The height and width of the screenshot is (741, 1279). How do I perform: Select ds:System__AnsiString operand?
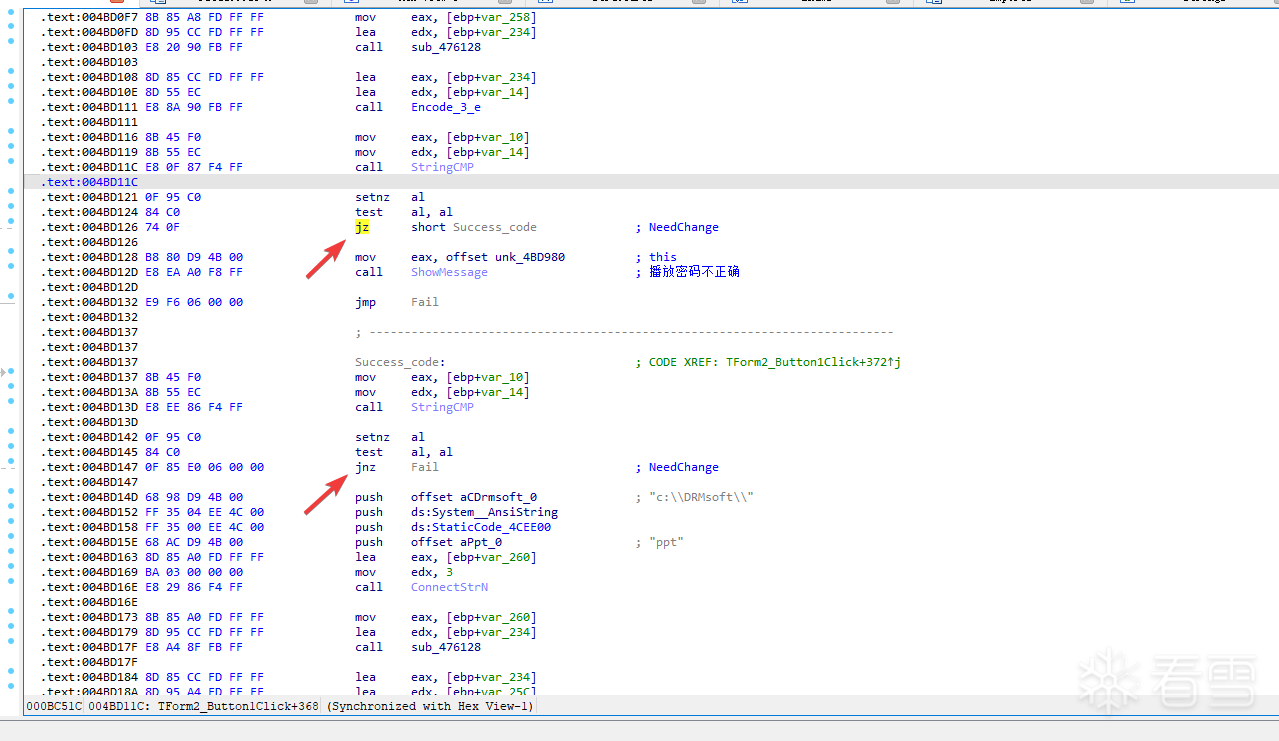[x=484, y=512]
